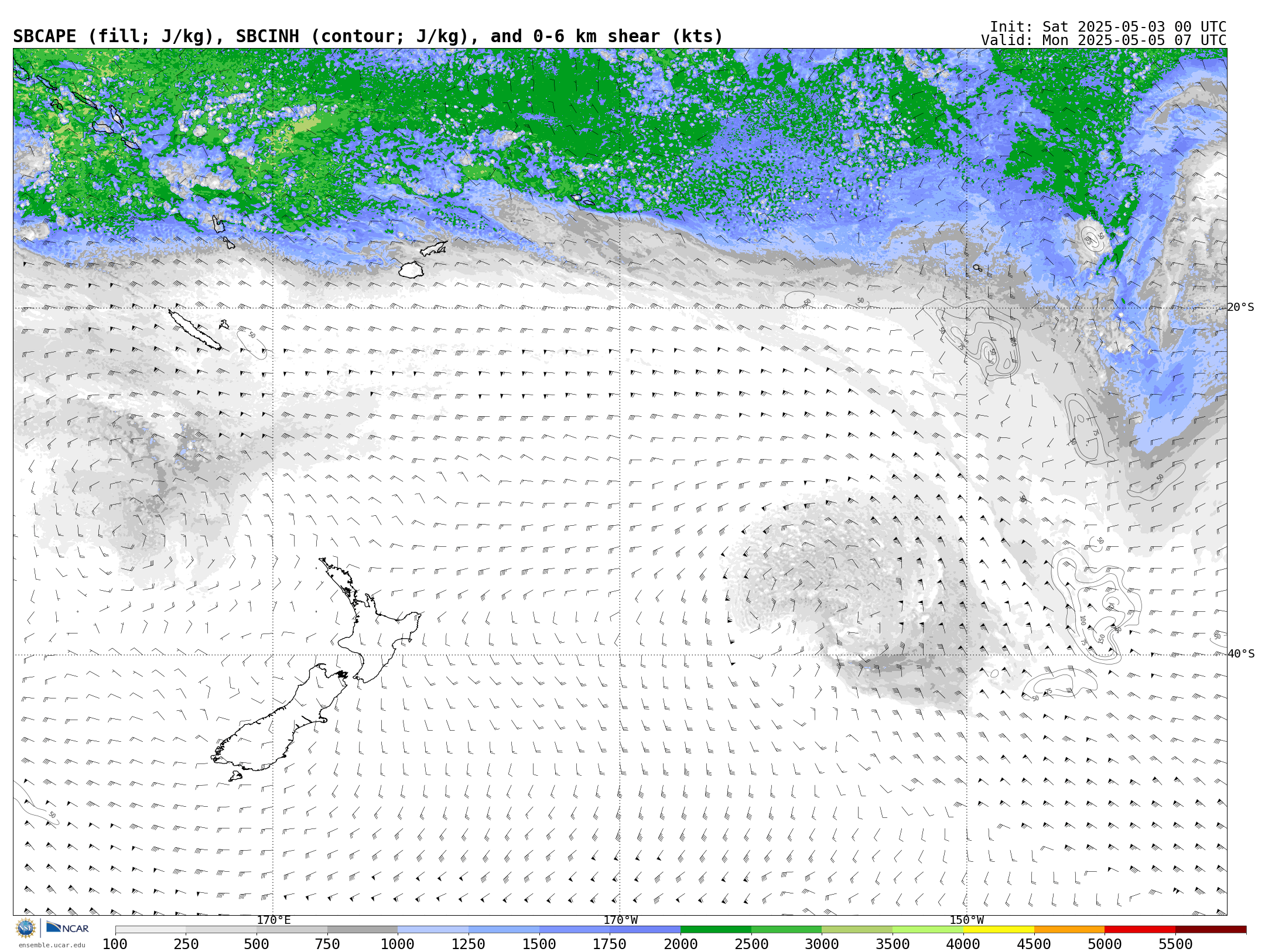Click Fiji's Vanua Levu island outline
The image size is (1265, 952).
coord(433,249)
